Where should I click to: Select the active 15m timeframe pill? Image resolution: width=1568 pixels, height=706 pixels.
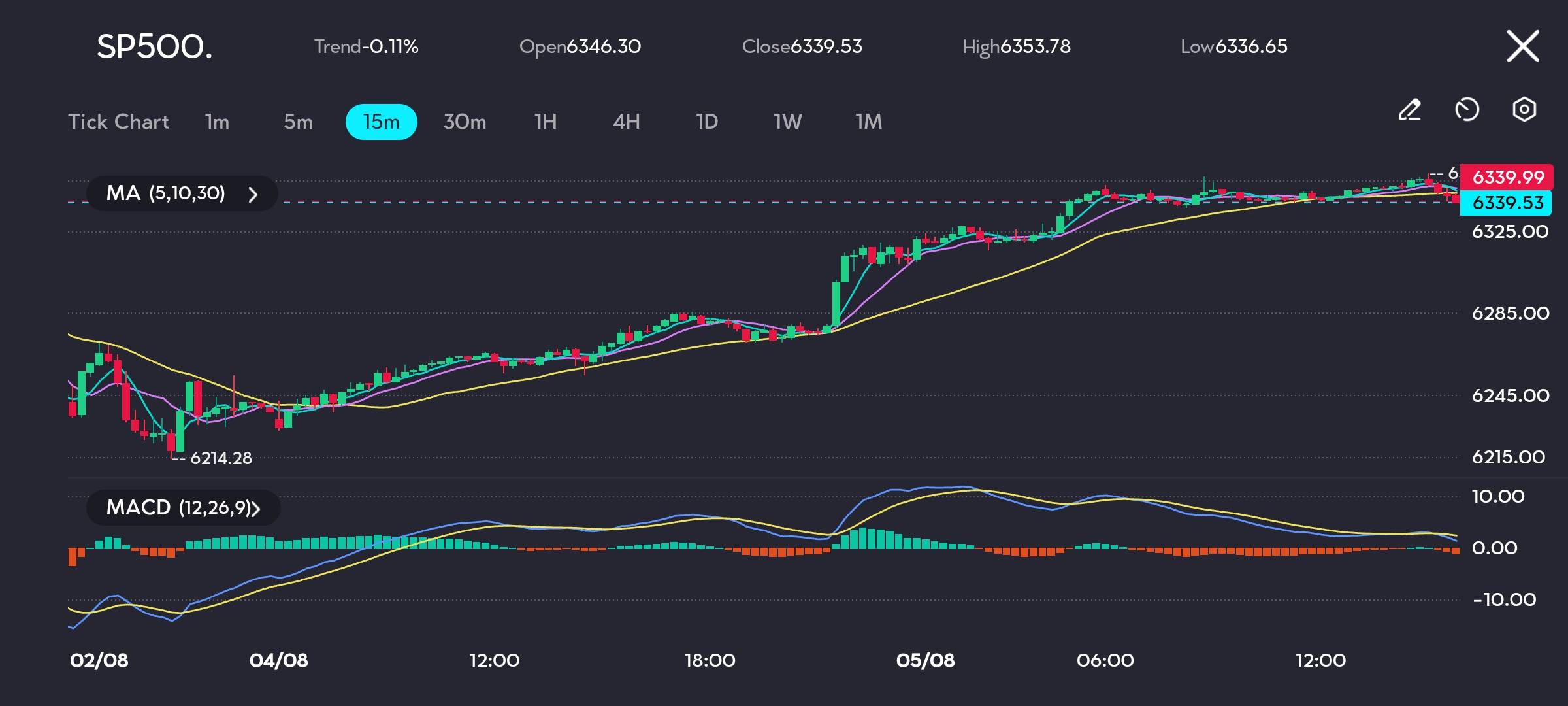point(381,122)
